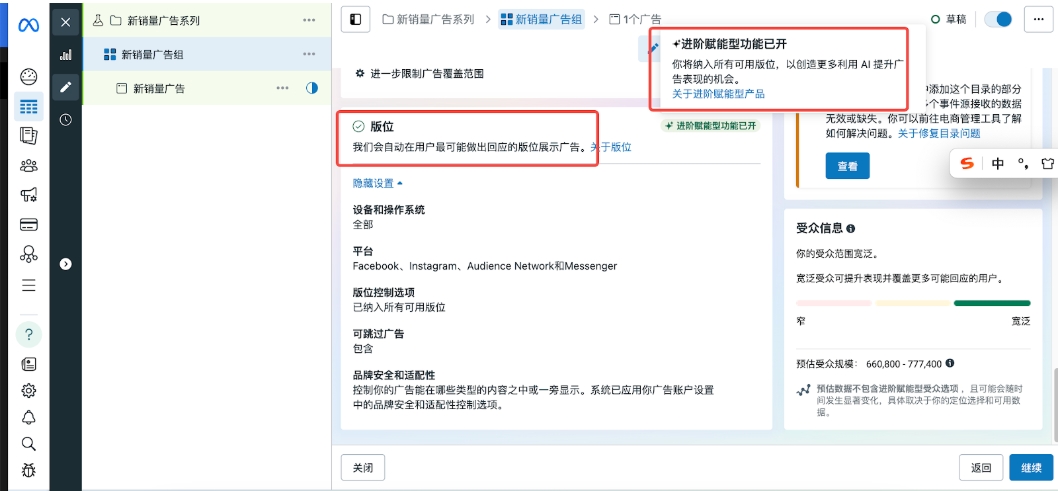Open the megaphone advertising settings icon
This screenshot has height=491, width=1058.
coord(28,195)
